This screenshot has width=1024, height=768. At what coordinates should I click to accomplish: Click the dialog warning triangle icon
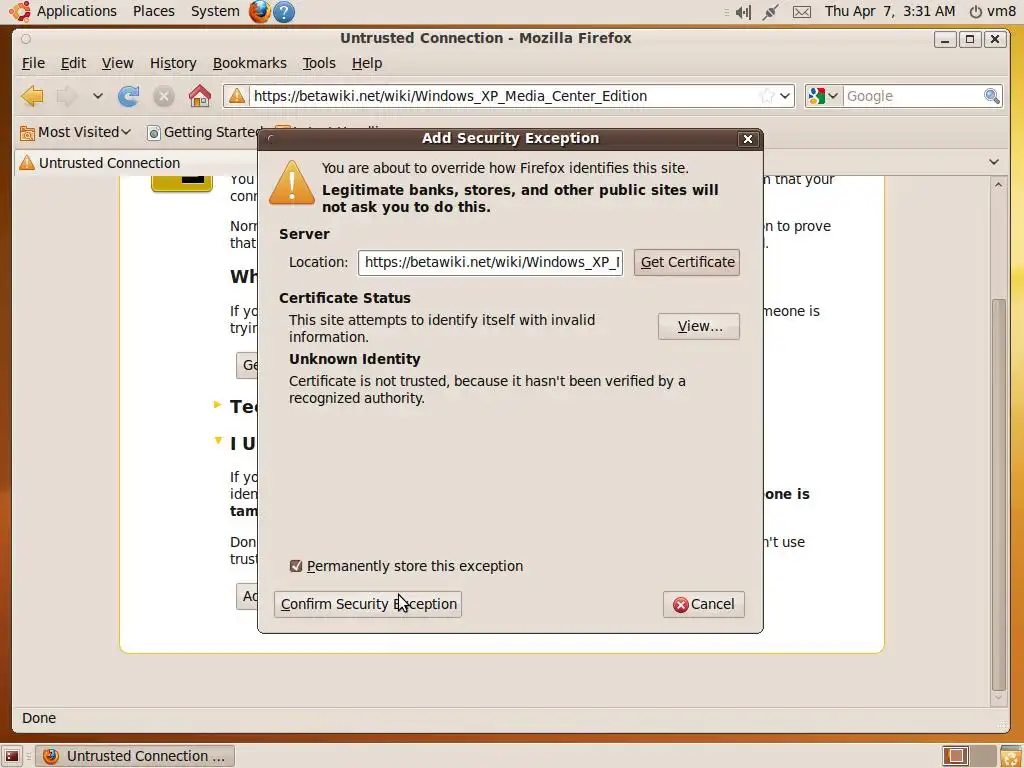291,184
